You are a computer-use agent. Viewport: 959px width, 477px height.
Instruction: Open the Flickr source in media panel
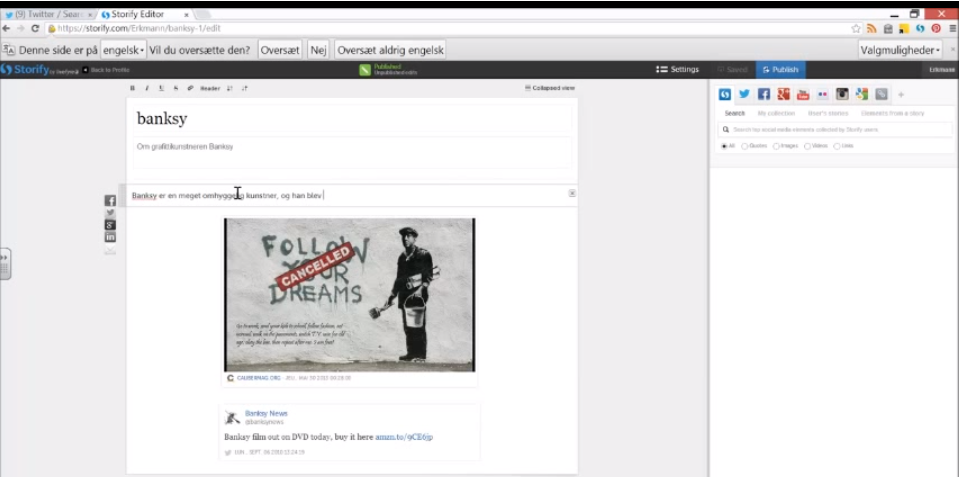click(x=823, y=94)
